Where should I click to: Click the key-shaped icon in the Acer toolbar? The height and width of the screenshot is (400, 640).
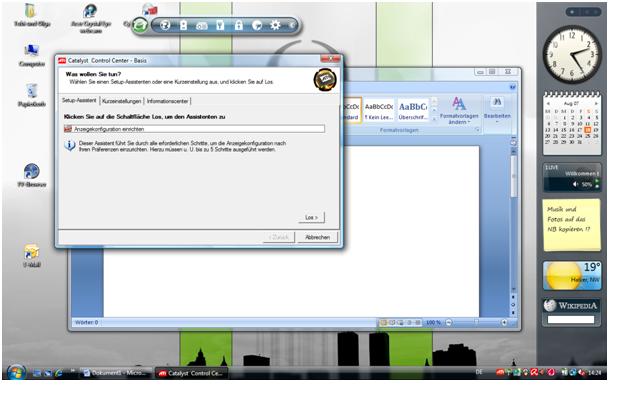[220, 25]
